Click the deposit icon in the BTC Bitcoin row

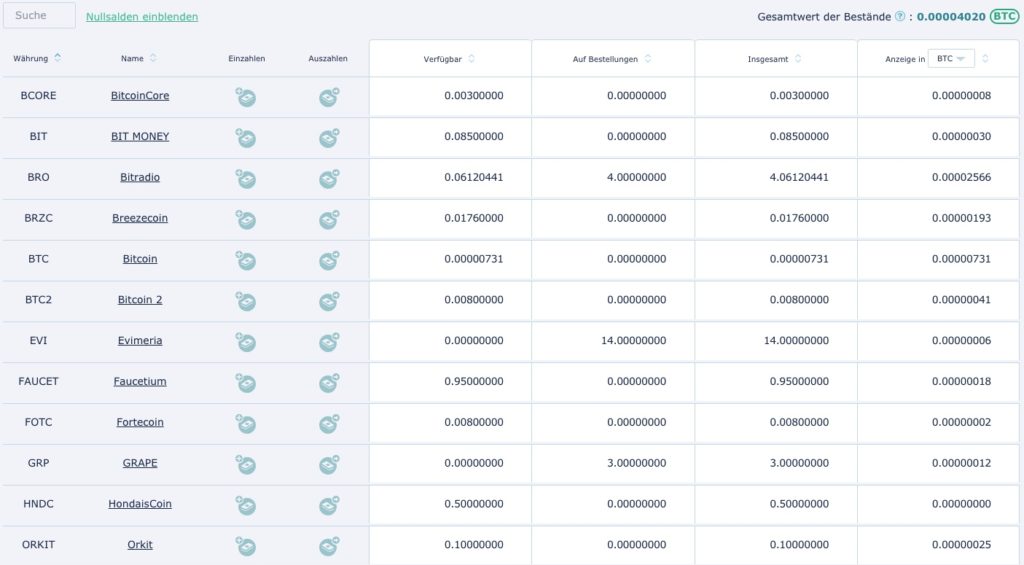[246, 261]
